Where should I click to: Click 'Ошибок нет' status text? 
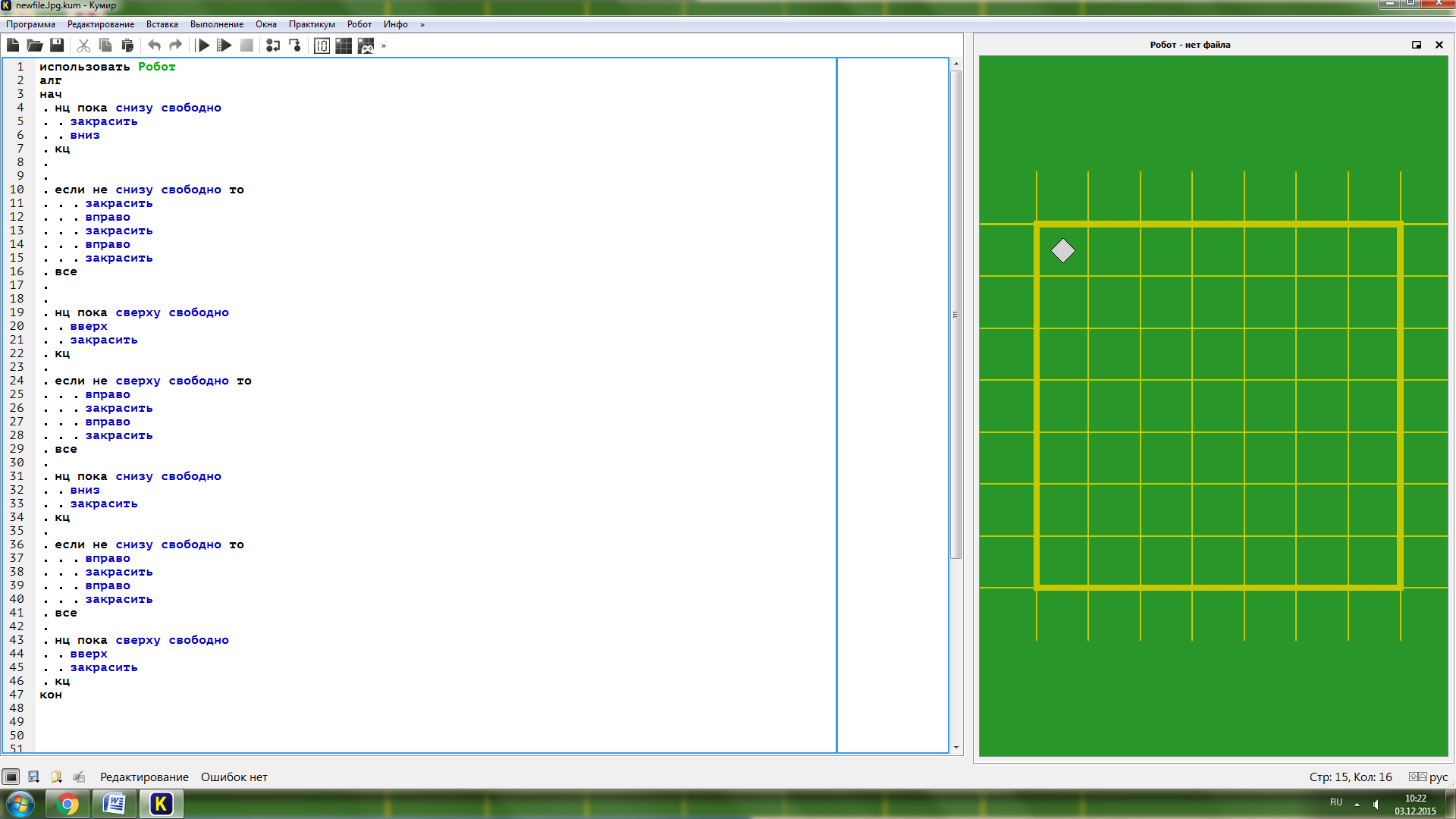click(234, 777)
